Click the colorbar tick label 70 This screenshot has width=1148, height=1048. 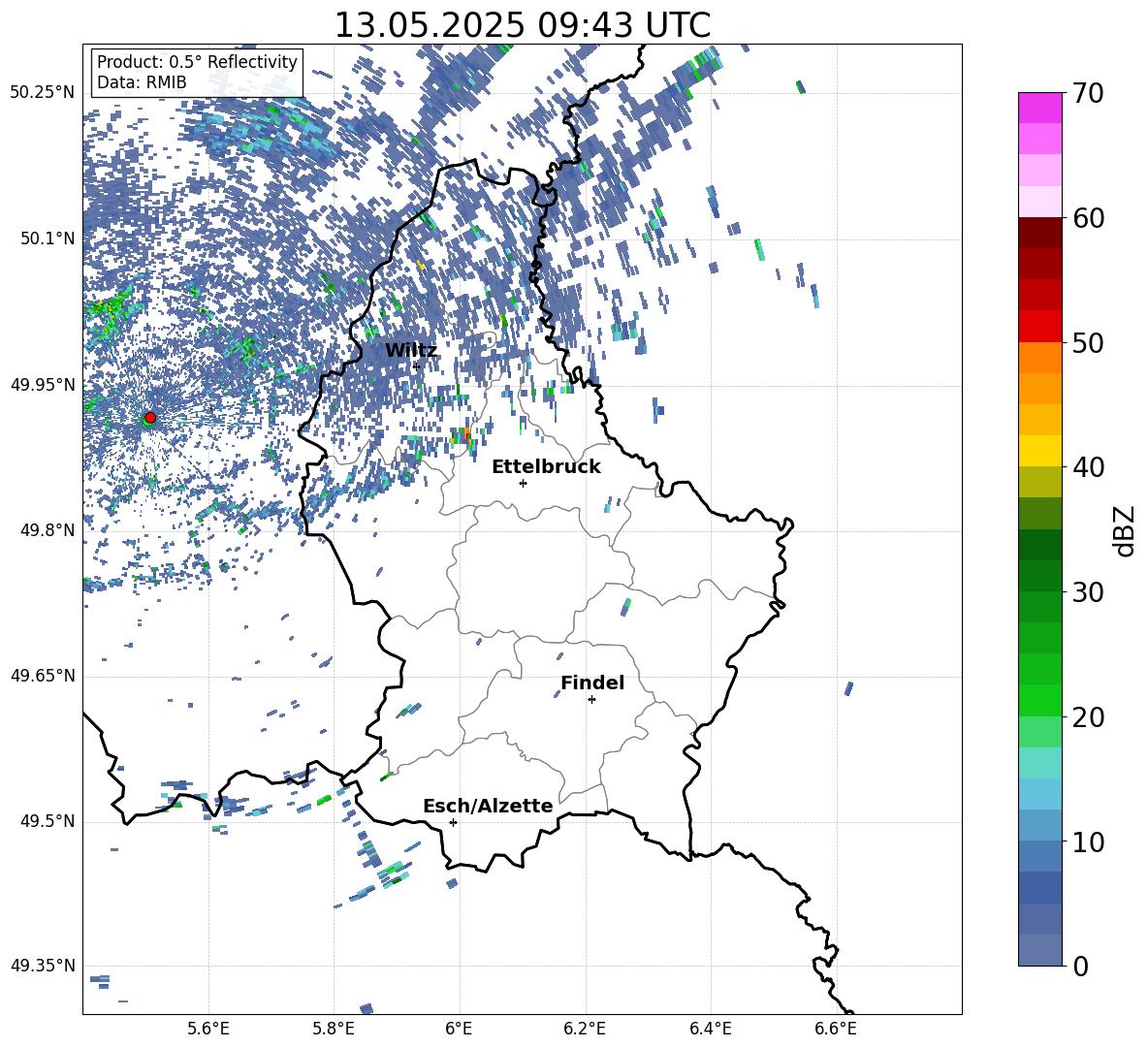point(1088,94)
